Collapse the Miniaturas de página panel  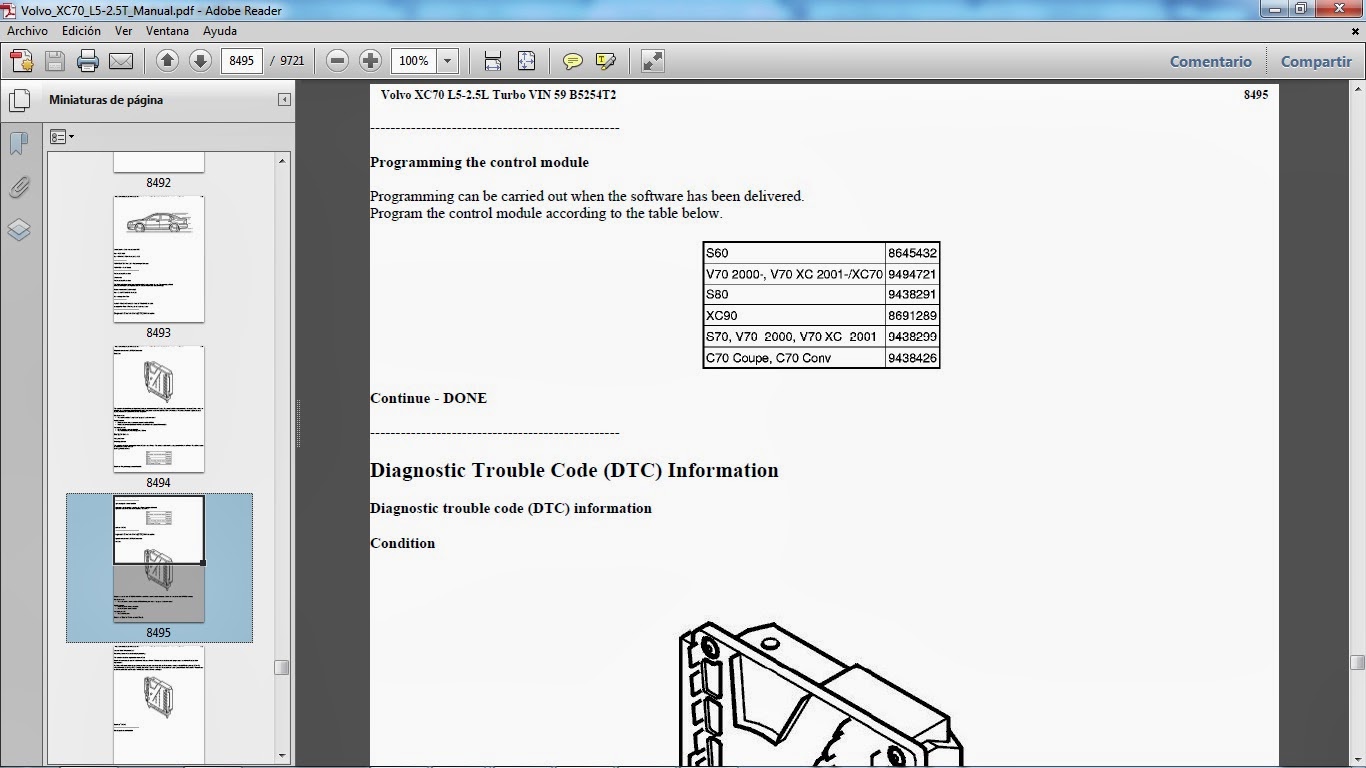point(284,100)
